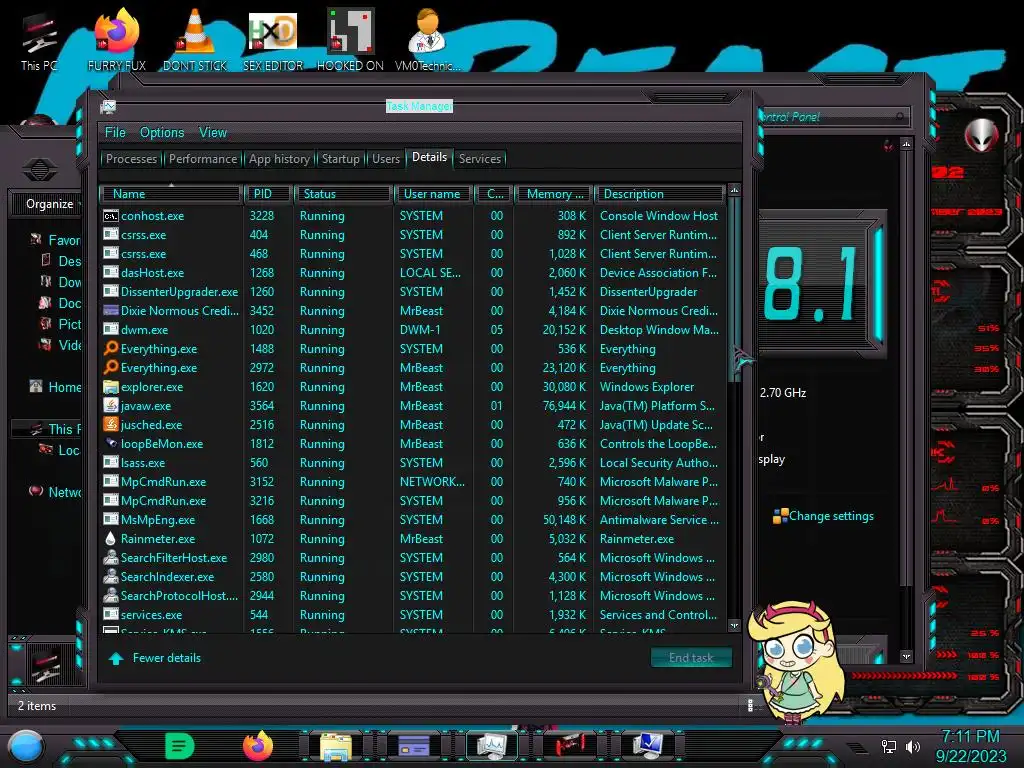Click the Start orb on the taskbar
The width and height of the screenshot is (1024, 768).
click(25, 747)
